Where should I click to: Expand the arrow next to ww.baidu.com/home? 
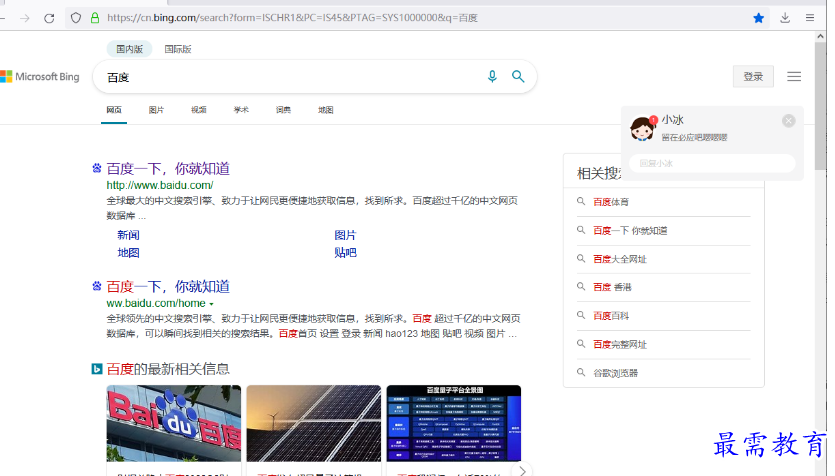(212, 304)
